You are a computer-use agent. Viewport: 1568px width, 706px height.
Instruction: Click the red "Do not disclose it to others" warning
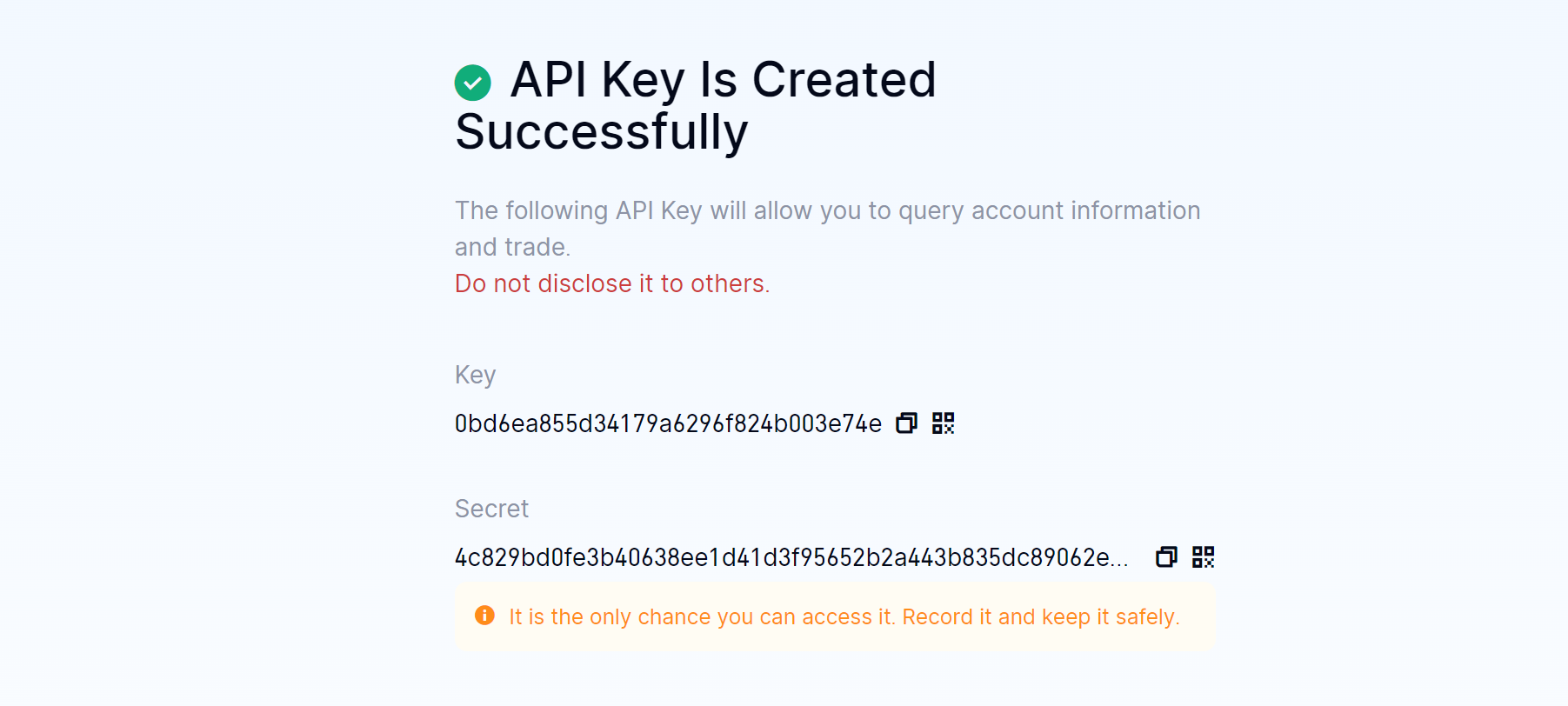point(612,283)
